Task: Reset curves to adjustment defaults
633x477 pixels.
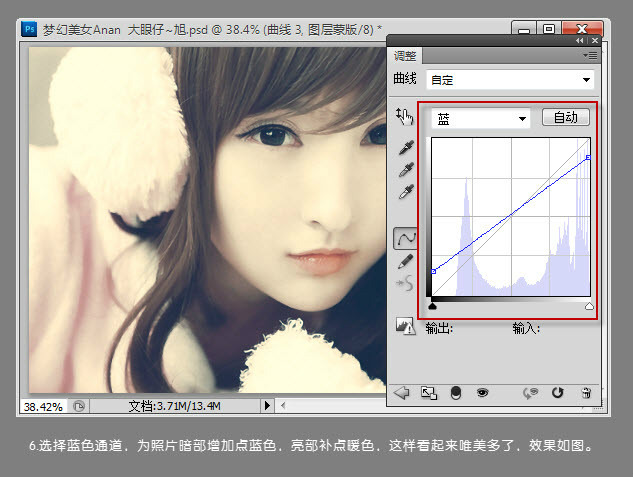Action: click(x=558, y=393)
